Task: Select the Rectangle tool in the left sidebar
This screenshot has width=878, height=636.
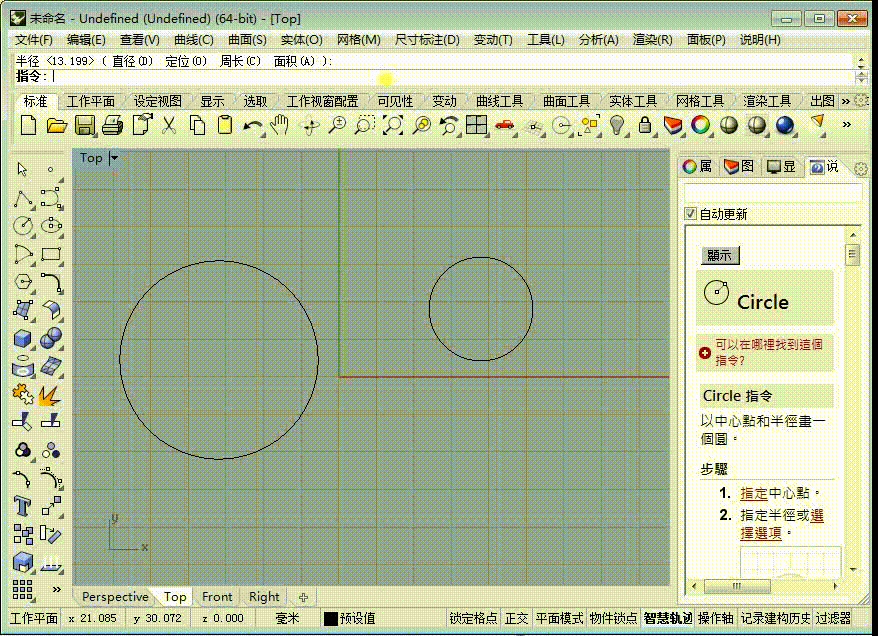Action: (x=51, y=254)
